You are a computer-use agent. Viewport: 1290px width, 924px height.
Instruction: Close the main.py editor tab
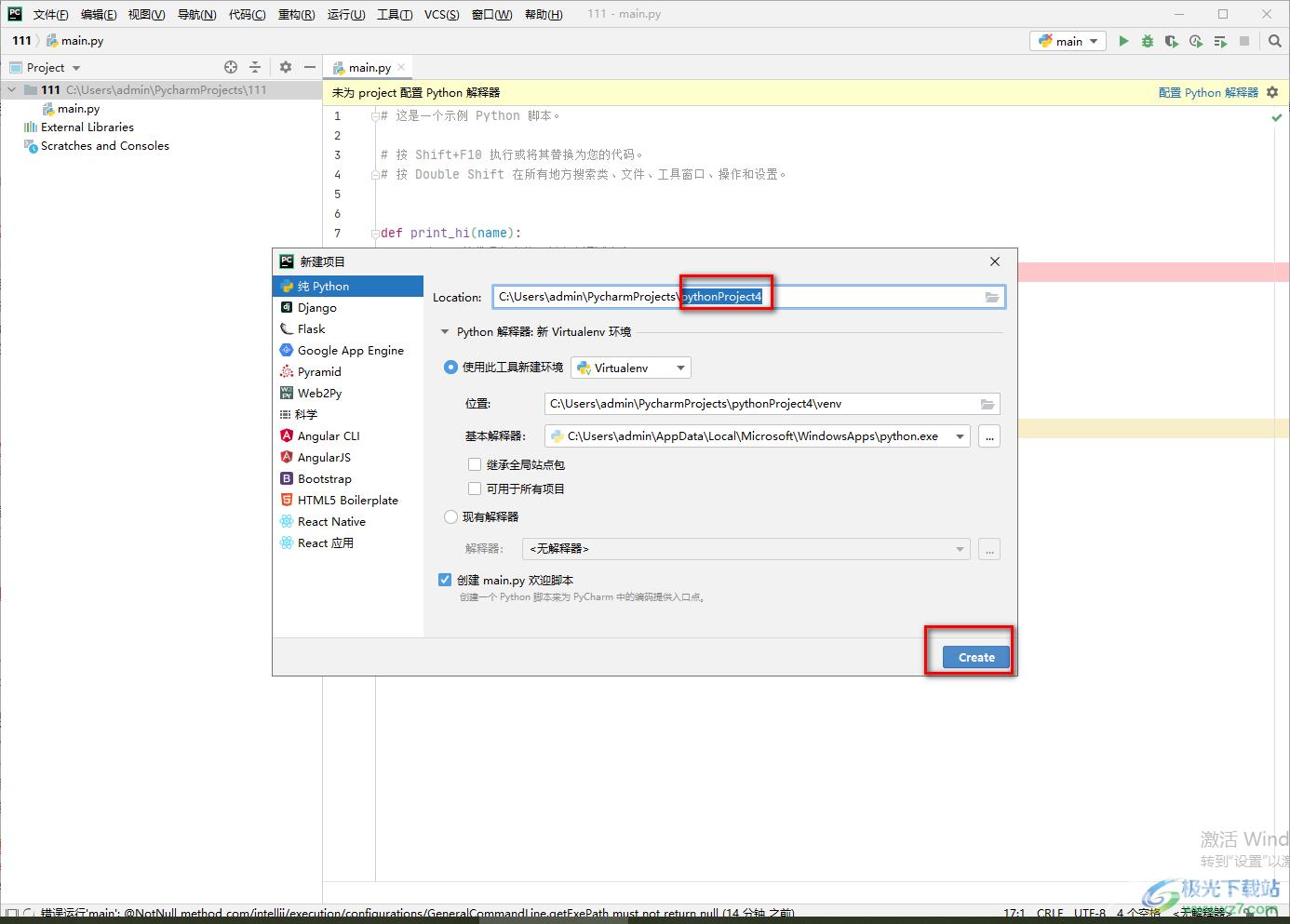click(401, 67)
